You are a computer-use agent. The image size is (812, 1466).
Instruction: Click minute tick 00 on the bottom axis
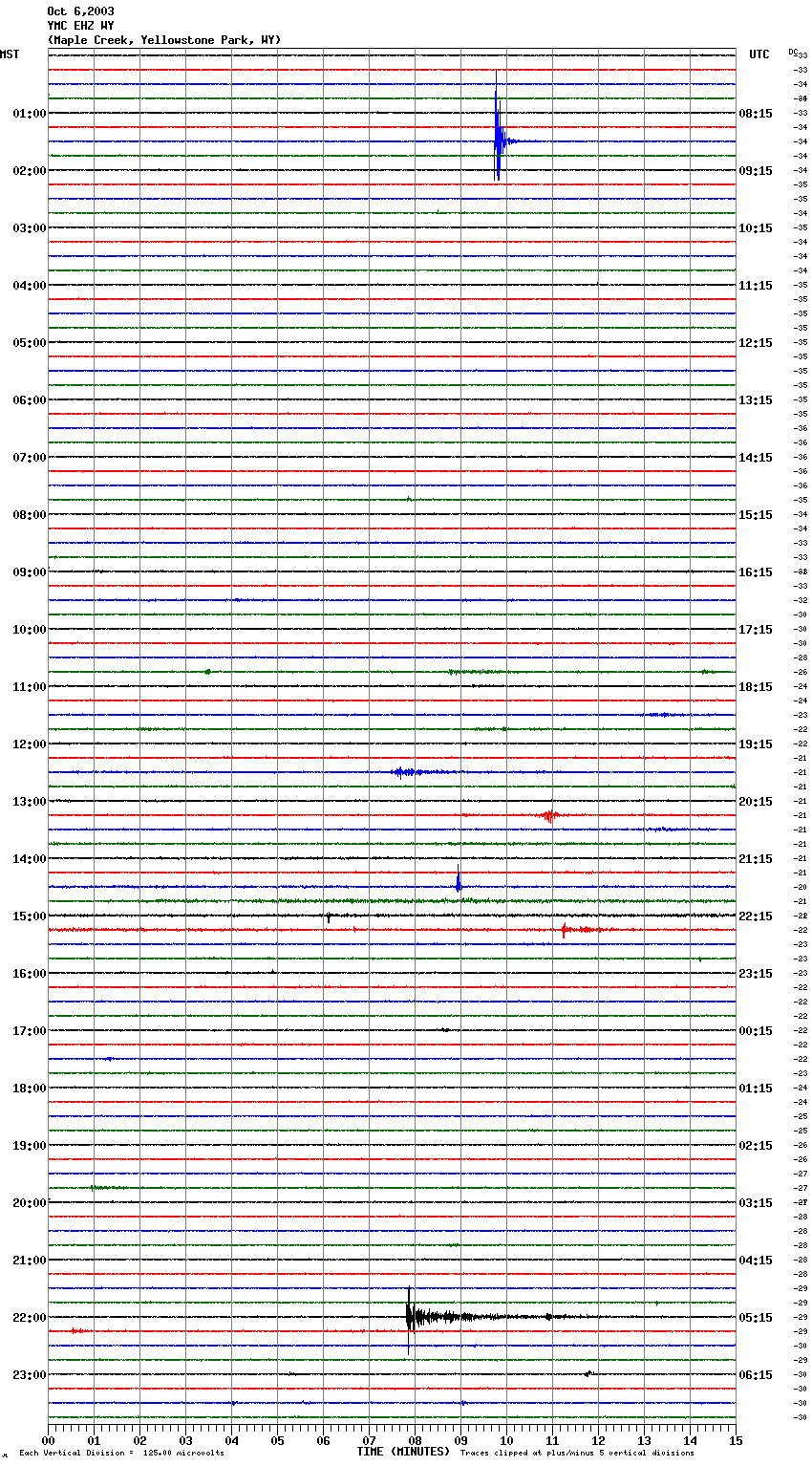48,1440
